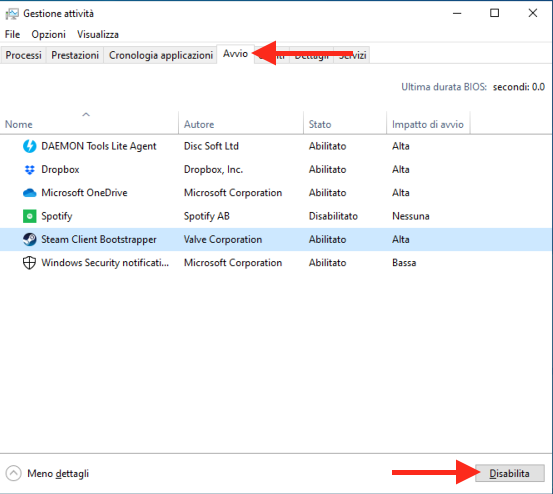
Task: Click Ultima durata BIOS label
Action: point(444,87)
